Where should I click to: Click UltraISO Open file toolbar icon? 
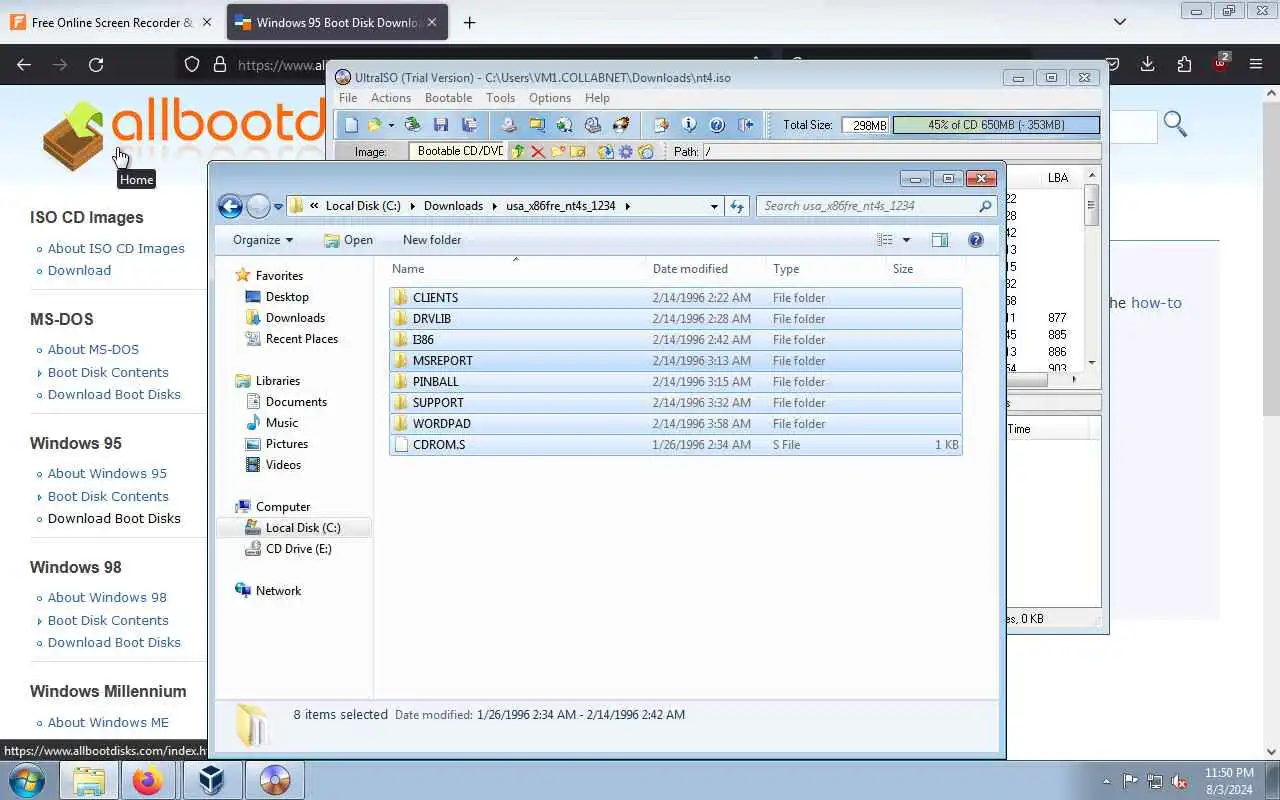tap(375, 125)
